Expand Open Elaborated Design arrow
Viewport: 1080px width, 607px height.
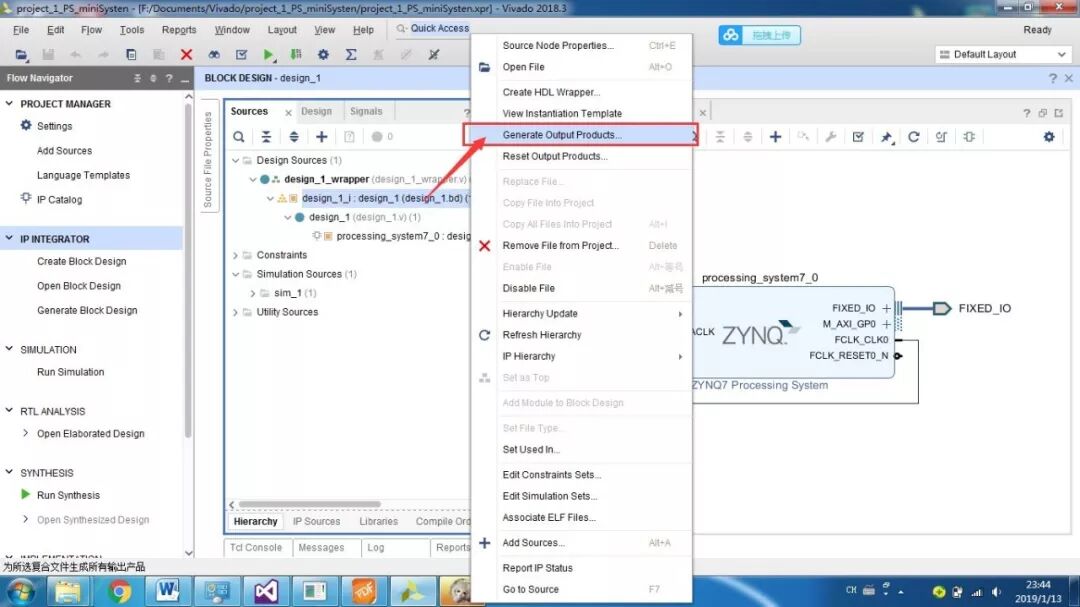[x=26, y=433]
